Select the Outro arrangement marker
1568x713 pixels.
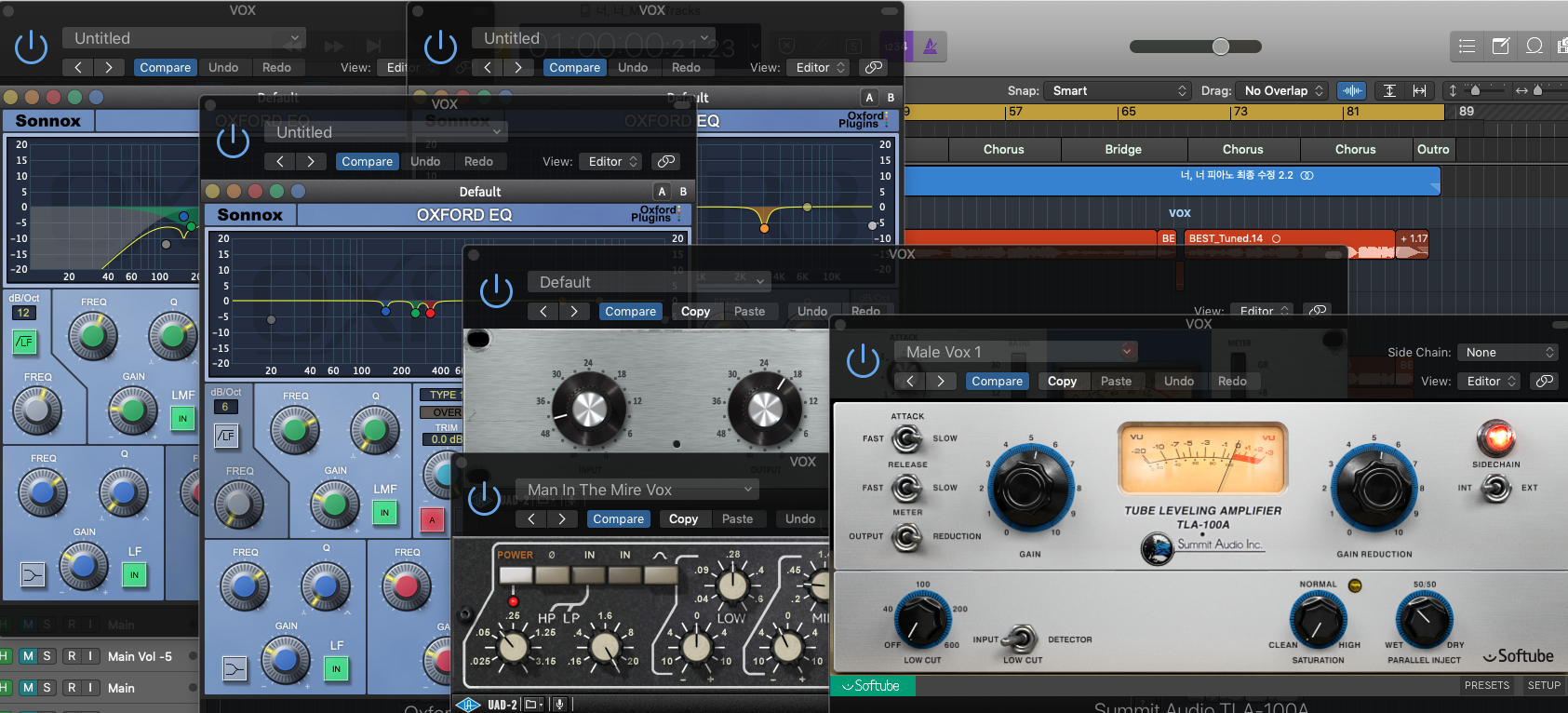pyautogui.click(x=1433, y=149)
